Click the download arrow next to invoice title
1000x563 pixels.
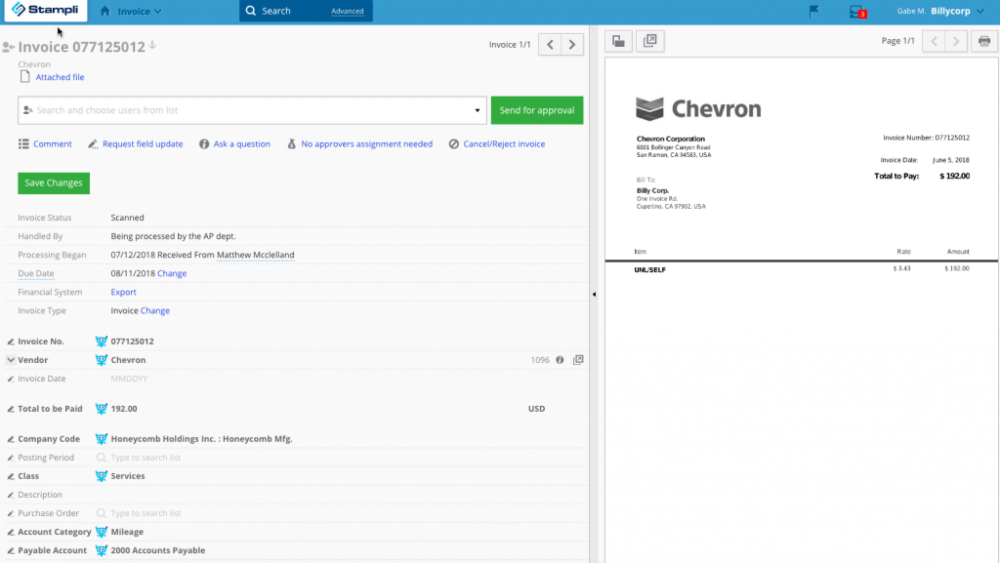[152, 45]
